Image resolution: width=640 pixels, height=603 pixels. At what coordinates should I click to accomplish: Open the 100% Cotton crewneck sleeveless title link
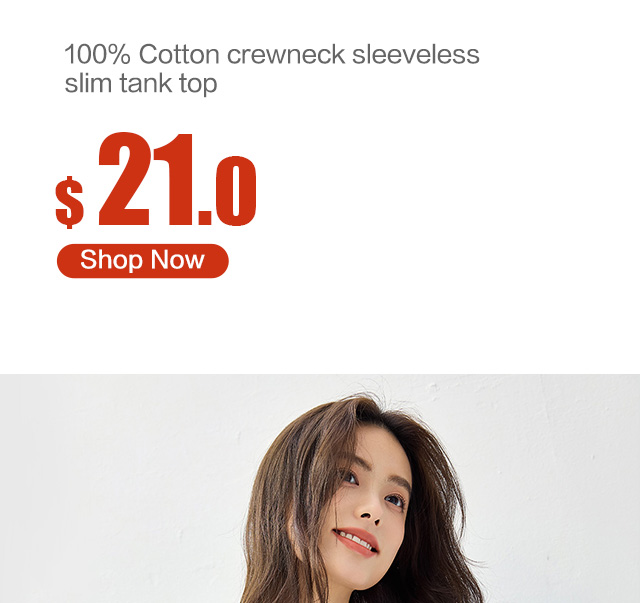point(271,69)
